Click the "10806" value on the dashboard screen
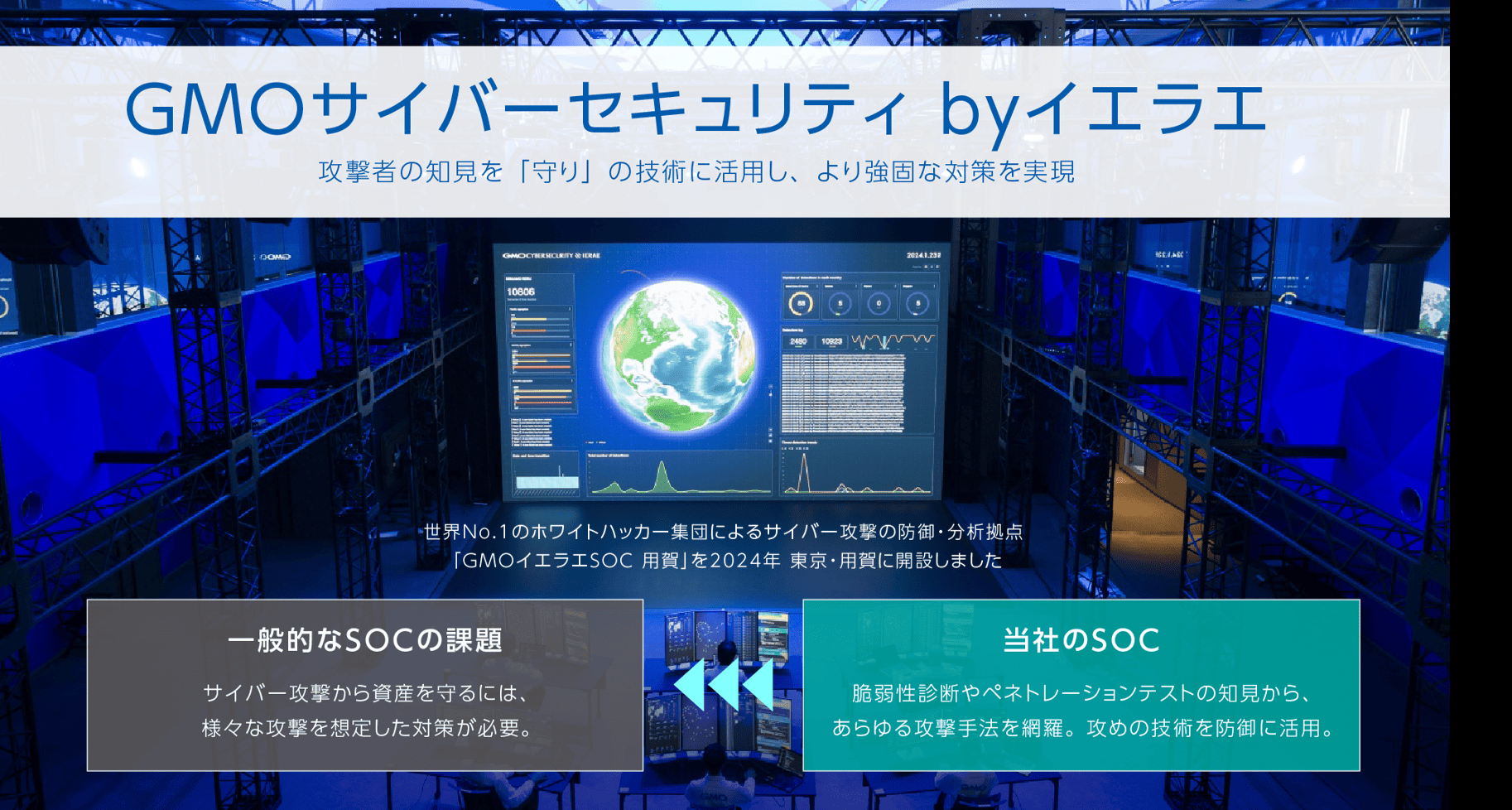The width and height of the screenshot is (1512, 810). [521, 292]
